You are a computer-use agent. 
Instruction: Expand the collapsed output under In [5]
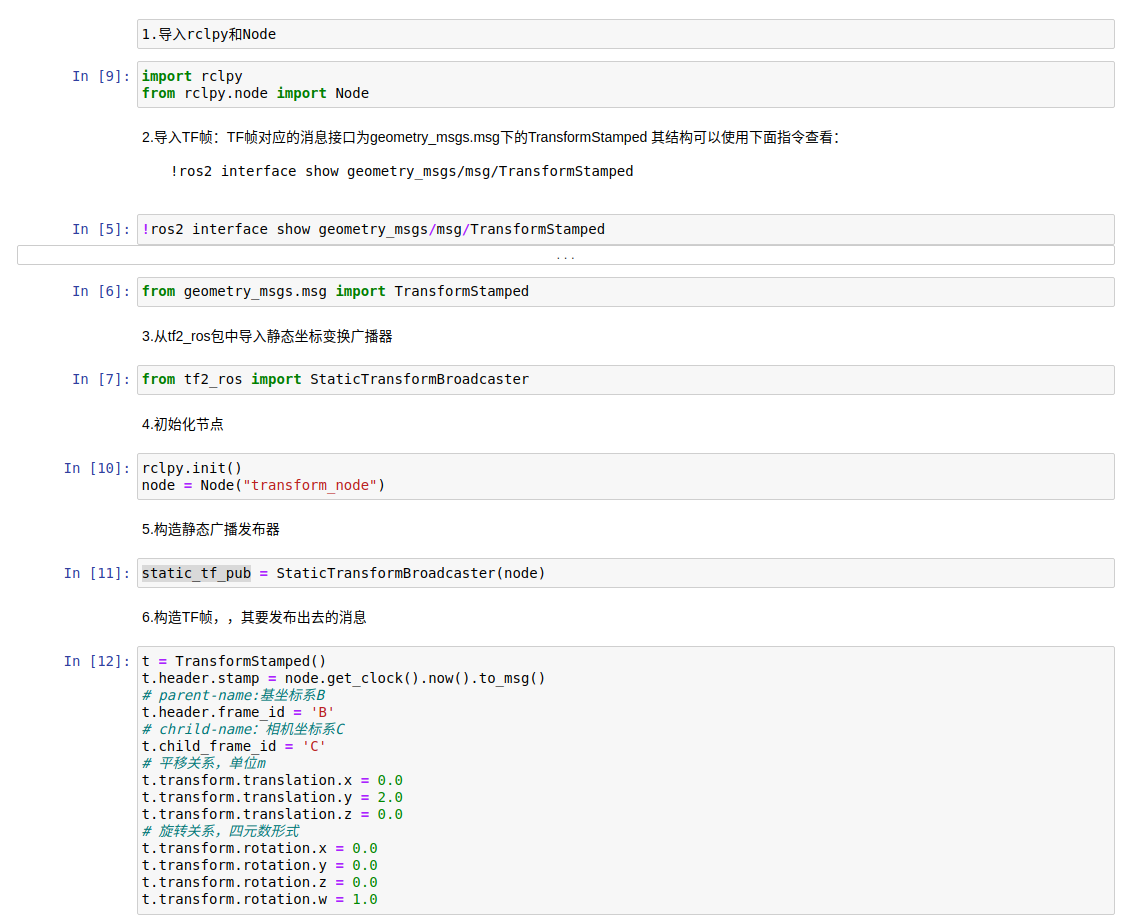(x=565, y=256)
